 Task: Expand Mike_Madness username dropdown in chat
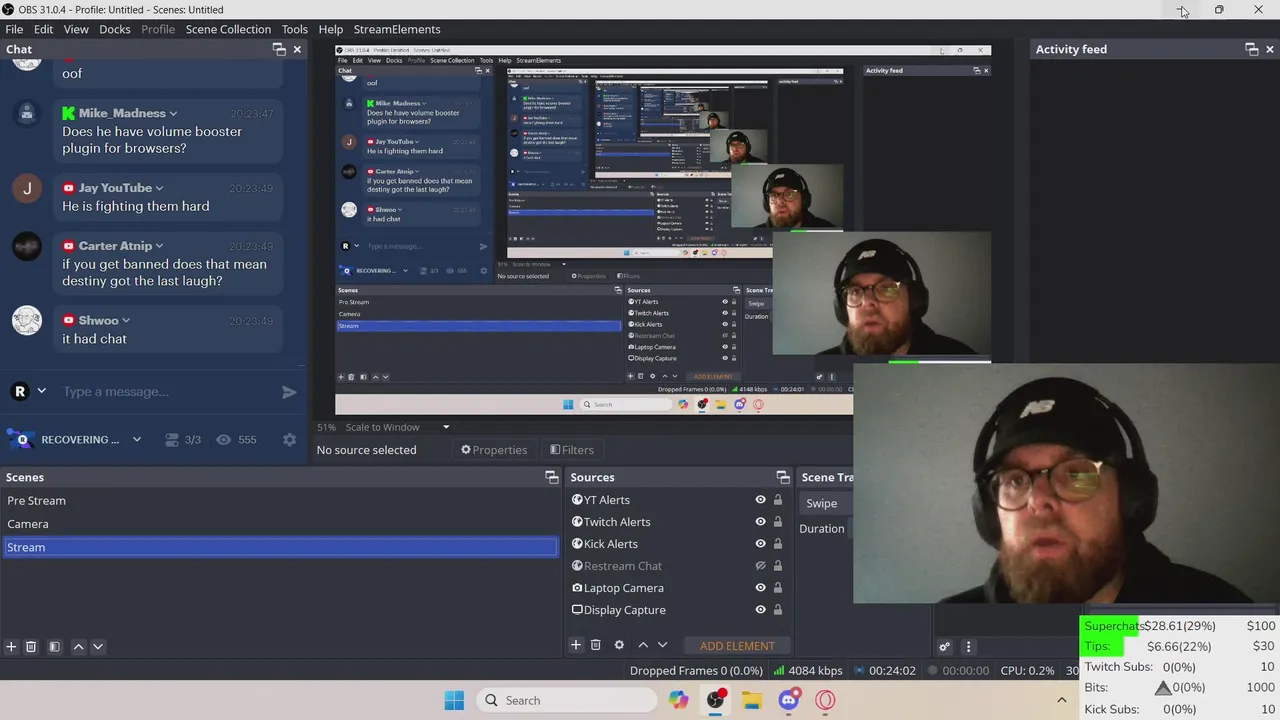coord(174,114)
